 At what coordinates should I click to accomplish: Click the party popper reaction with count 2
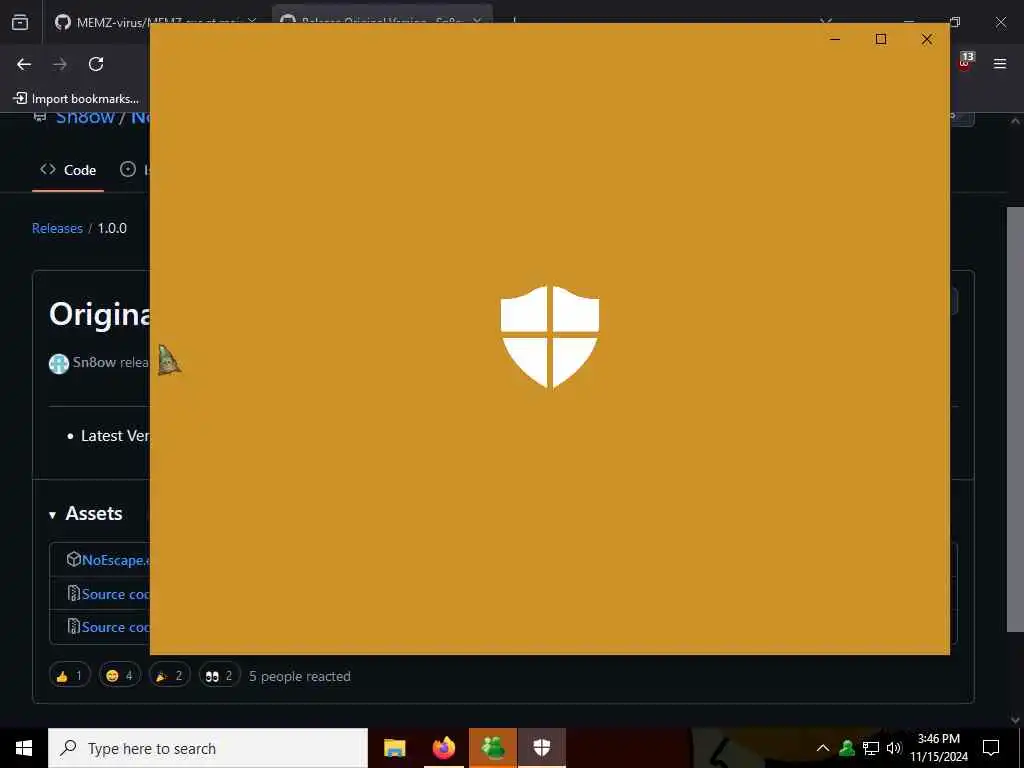click(169, 676)
